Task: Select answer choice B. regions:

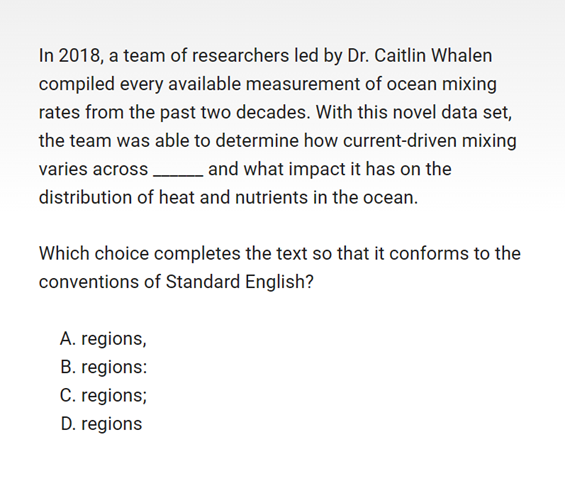Action: 104,367
